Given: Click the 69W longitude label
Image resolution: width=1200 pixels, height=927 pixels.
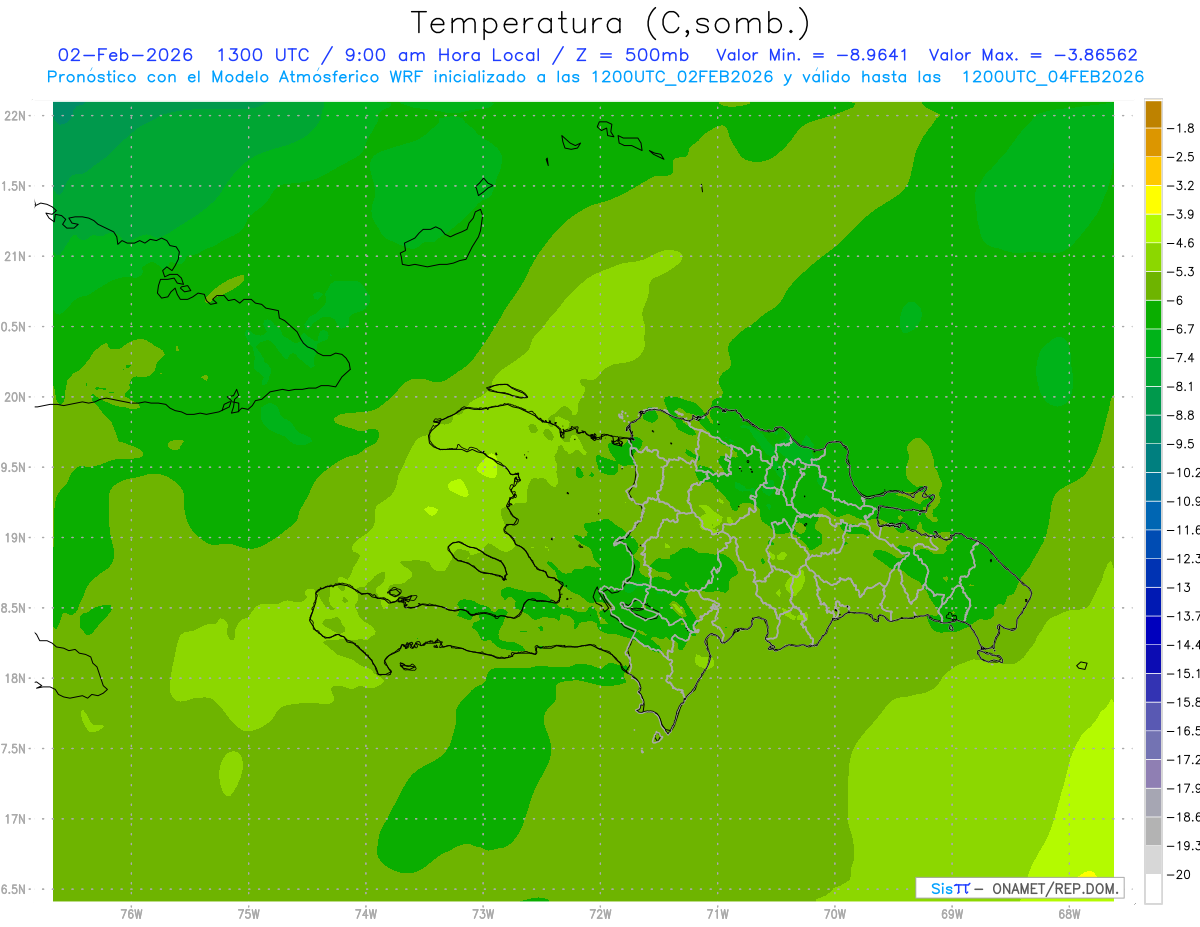Looking at the screenshot, I should click(x=951, y=914).
